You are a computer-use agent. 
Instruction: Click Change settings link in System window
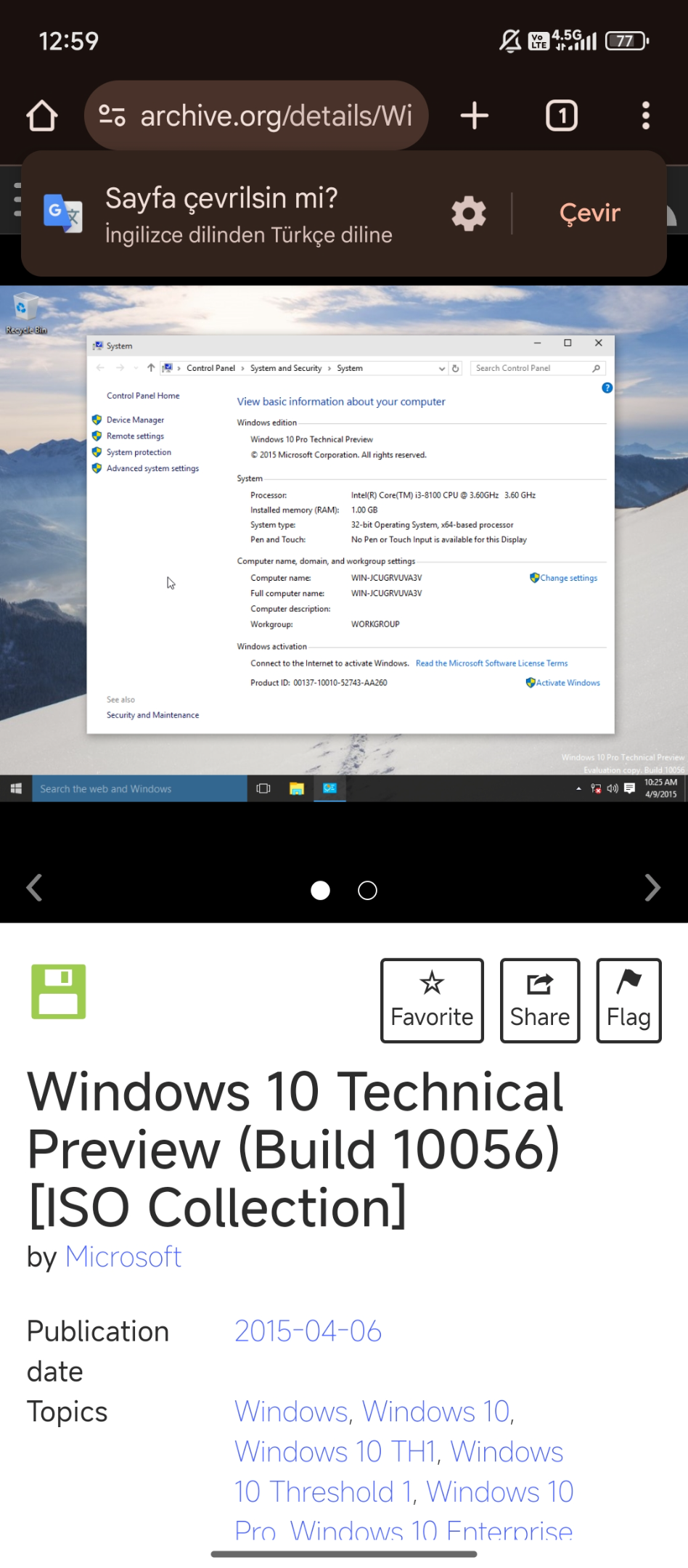pyautogui.click(x=568, y=578)
